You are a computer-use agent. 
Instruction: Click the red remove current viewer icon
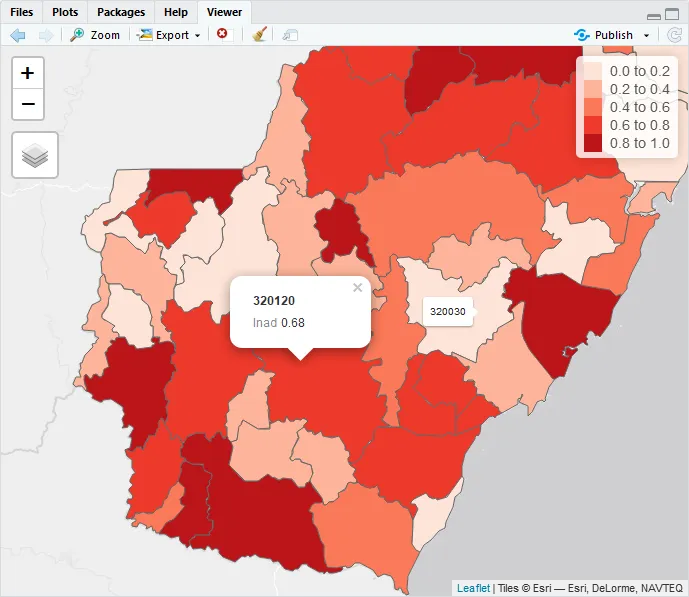[222, 34]
